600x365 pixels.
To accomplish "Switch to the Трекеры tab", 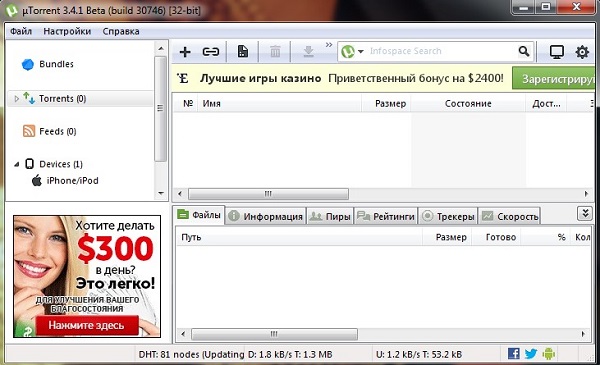I will pos(448,217).
